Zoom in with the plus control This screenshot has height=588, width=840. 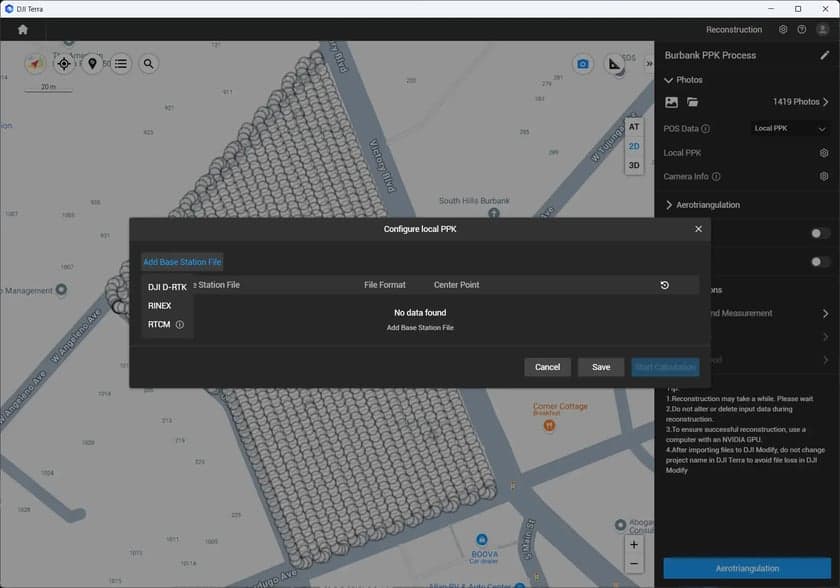coord(634,544)
